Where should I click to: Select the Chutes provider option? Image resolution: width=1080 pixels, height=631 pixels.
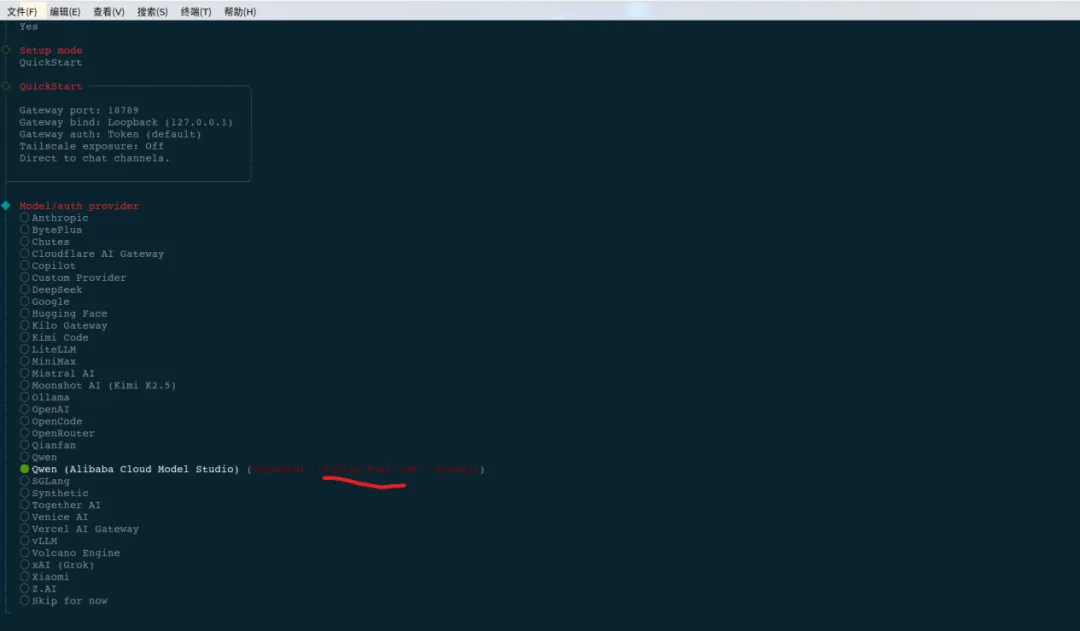(x=45, y=242)
